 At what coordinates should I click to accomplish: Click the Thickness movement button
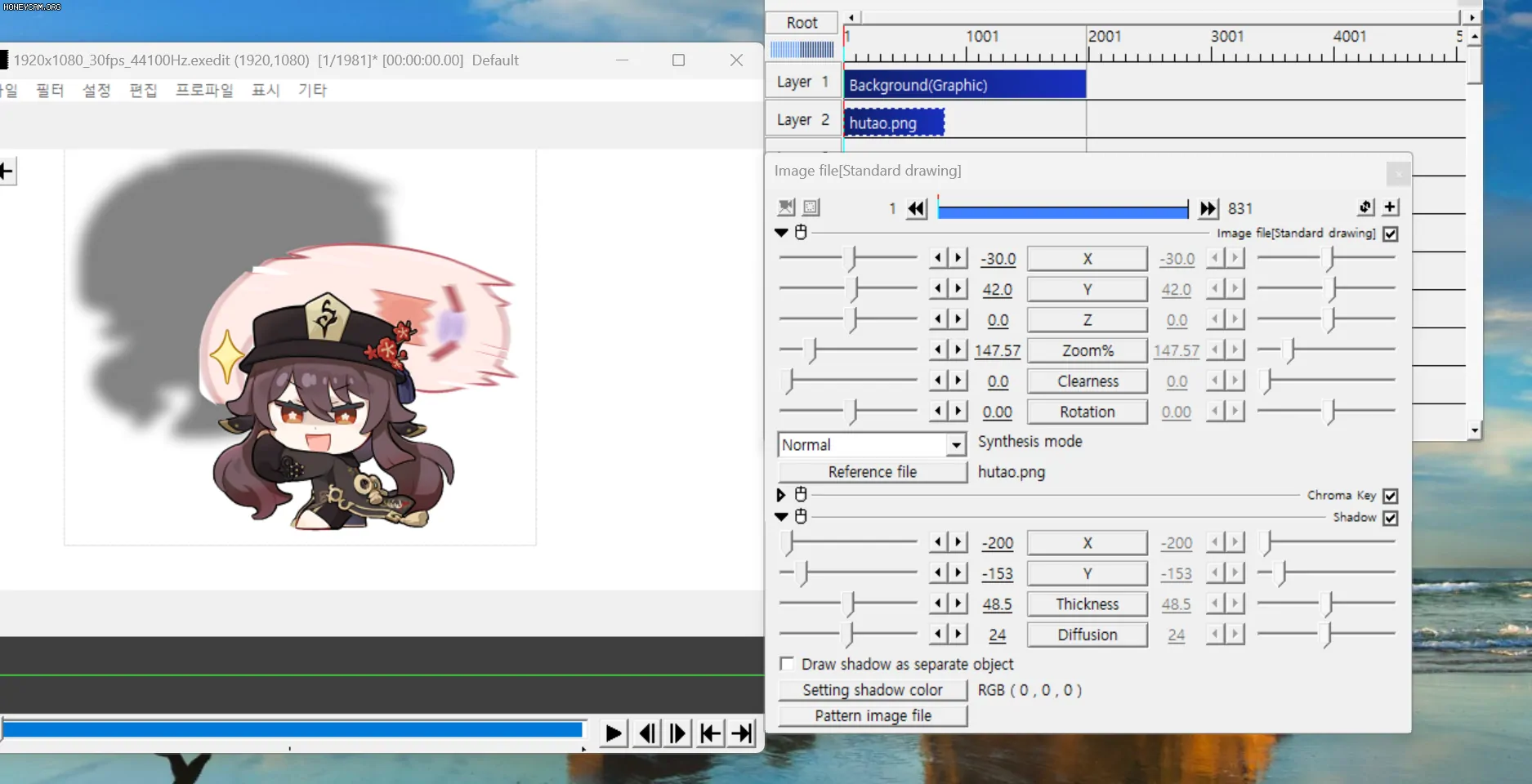(x=1088, y=604)
